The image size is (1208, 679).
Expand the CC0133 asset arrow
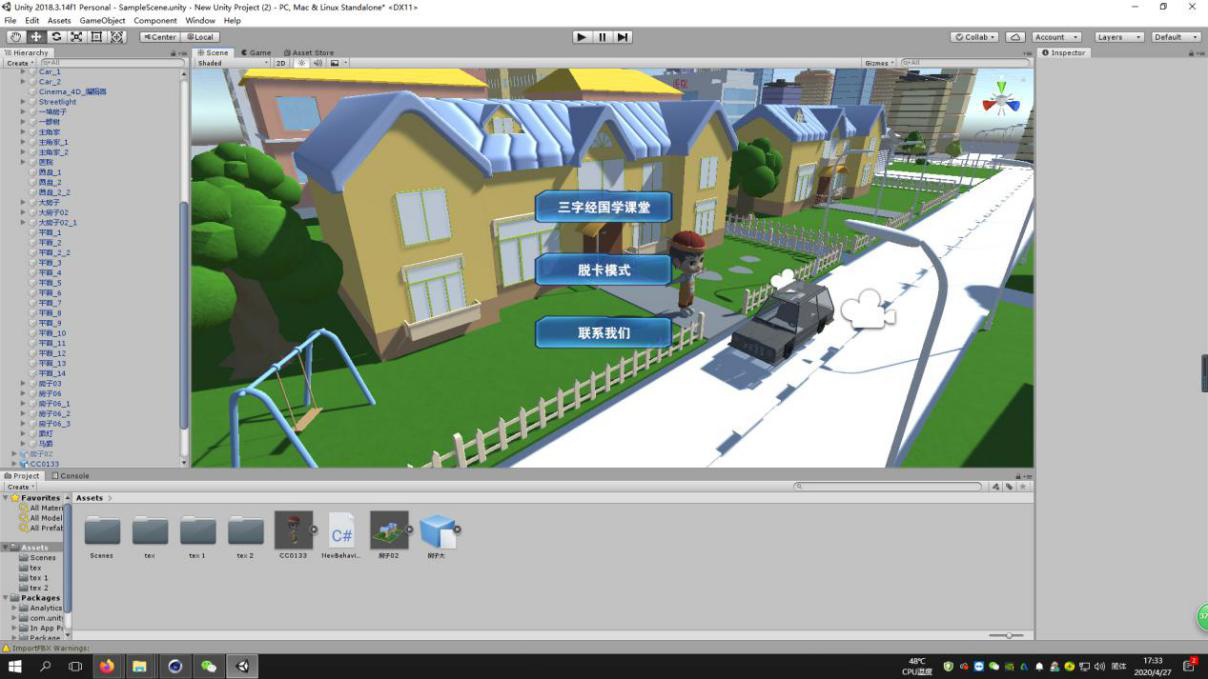coord(315,530)
